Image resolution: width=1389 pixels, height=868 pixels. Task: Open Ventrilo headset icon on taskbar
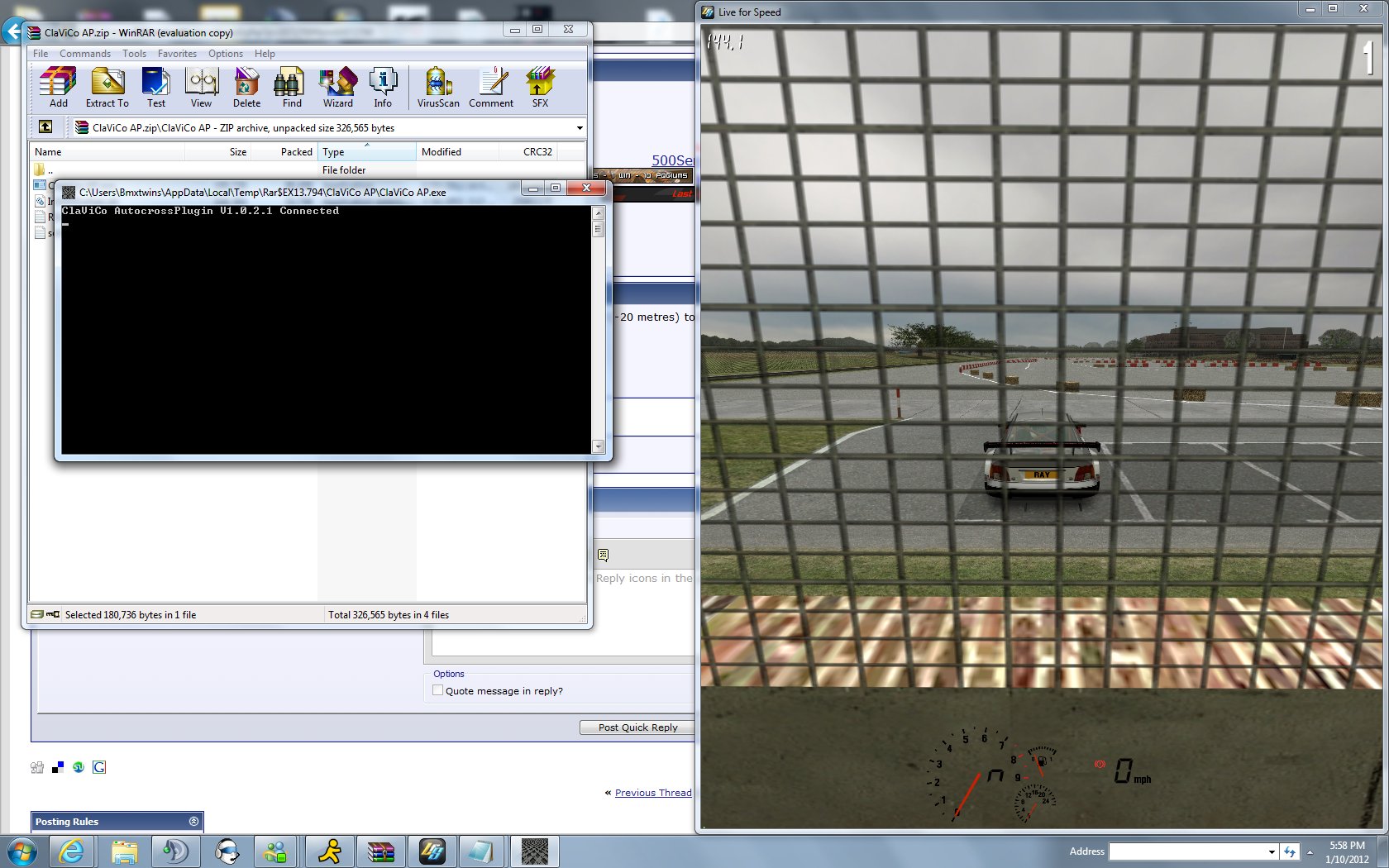(x=227, y=851)
